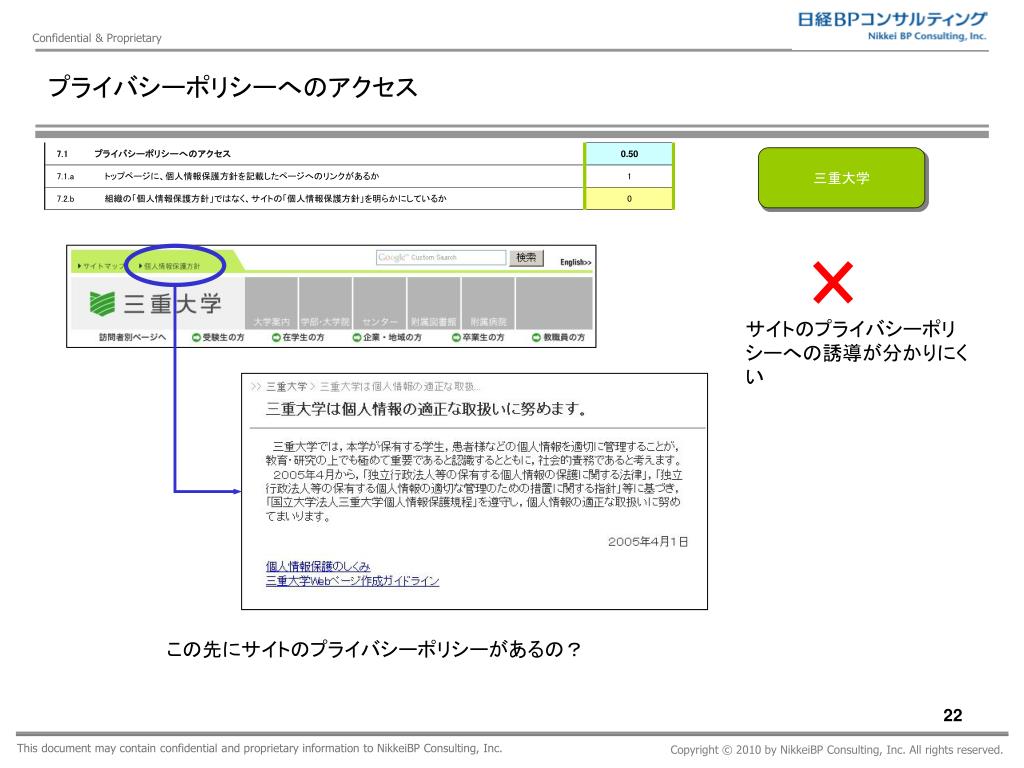
Task: Open the 学部・大学院 navigation tab
Action: point(325,304)
